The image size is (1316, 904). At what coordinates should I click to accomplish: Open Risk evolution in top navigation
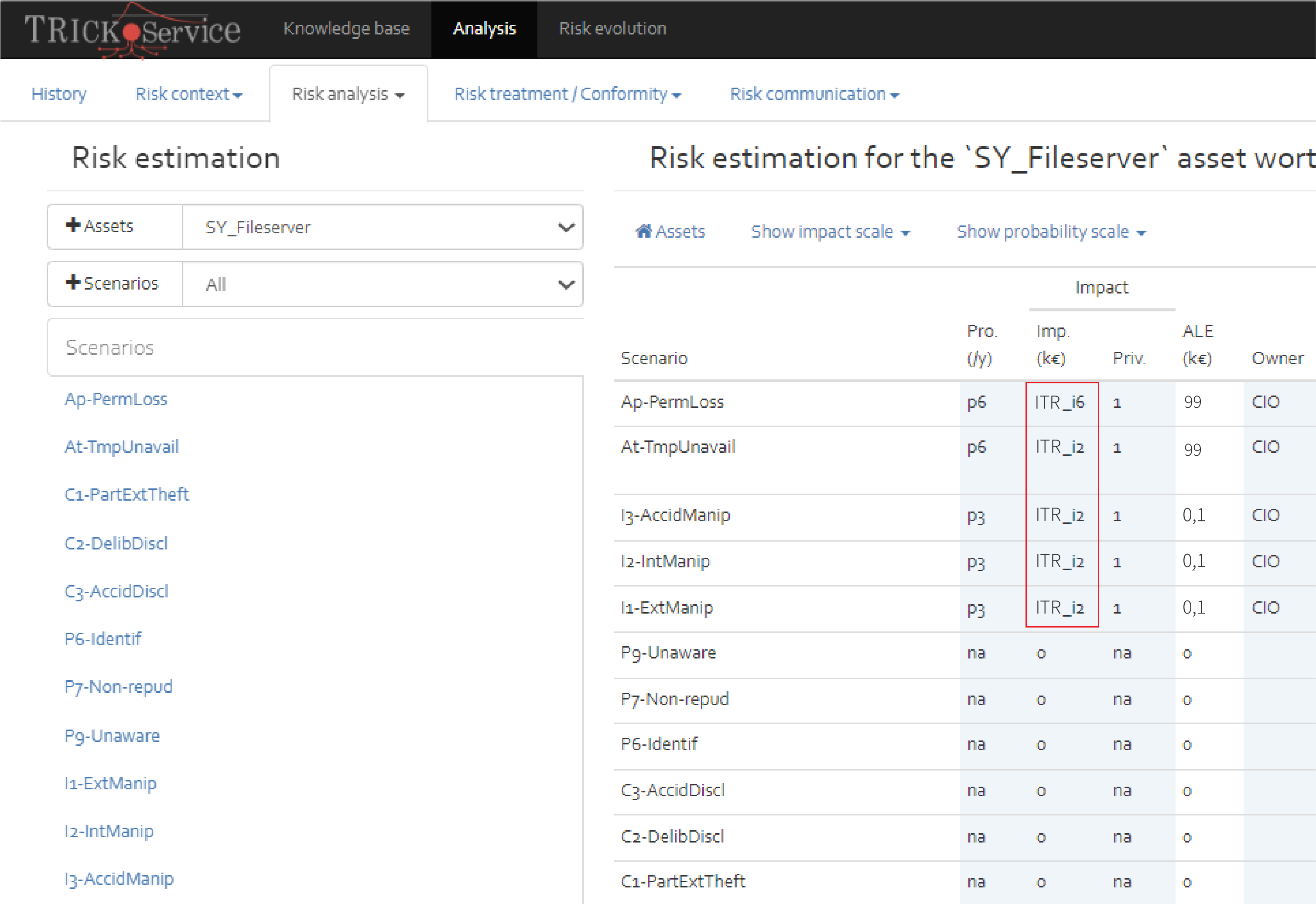click(x=612, y=28)
